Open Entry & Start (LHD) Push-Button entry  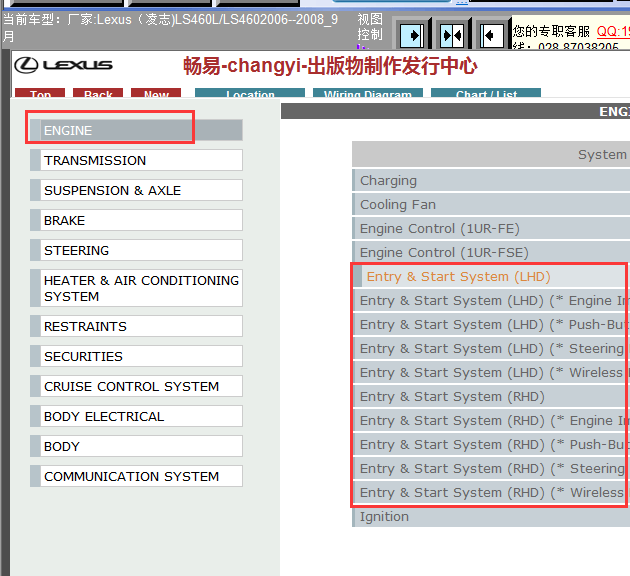(x=491, y=325)
